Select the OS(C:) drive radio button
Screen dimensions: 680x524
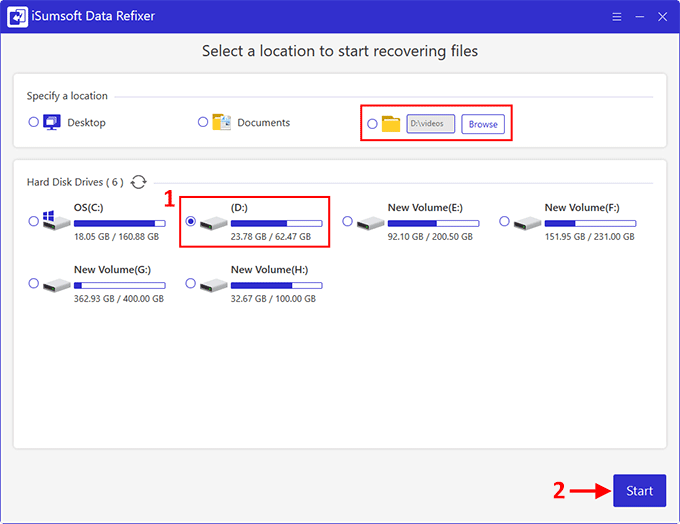33,221
